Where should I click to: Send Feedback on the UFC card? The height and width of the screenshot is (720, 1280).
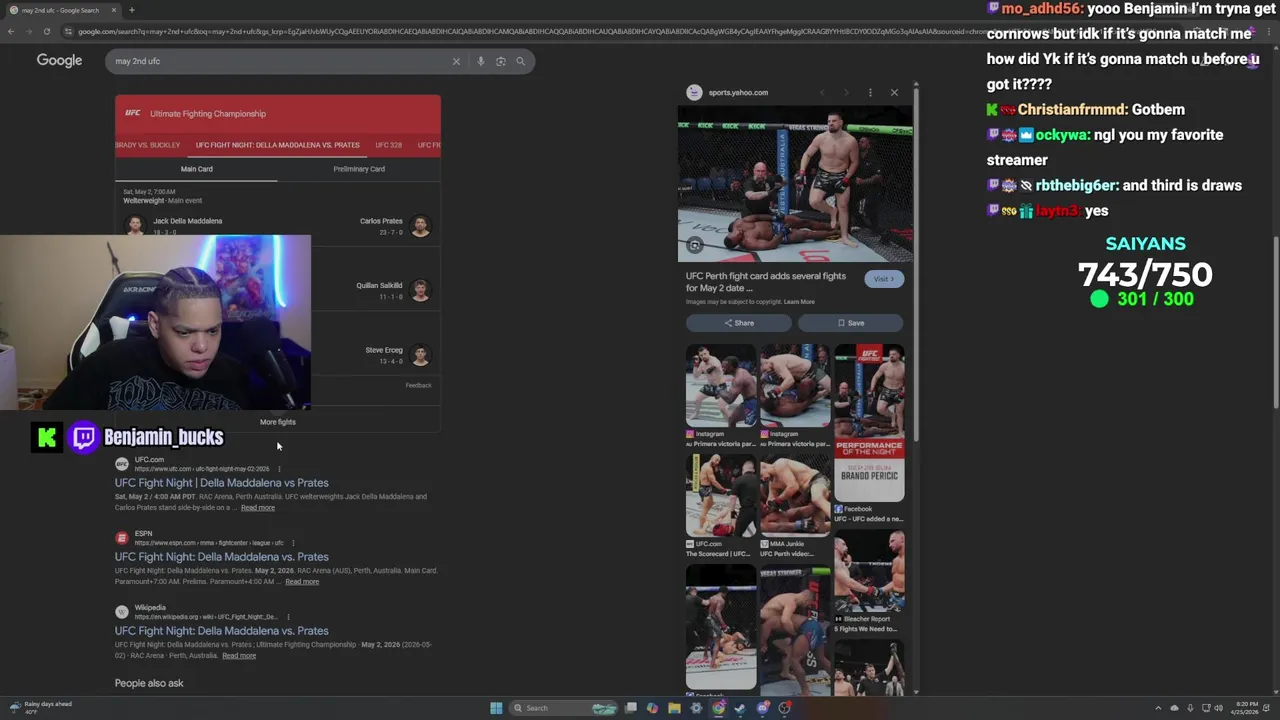(418, 385)
